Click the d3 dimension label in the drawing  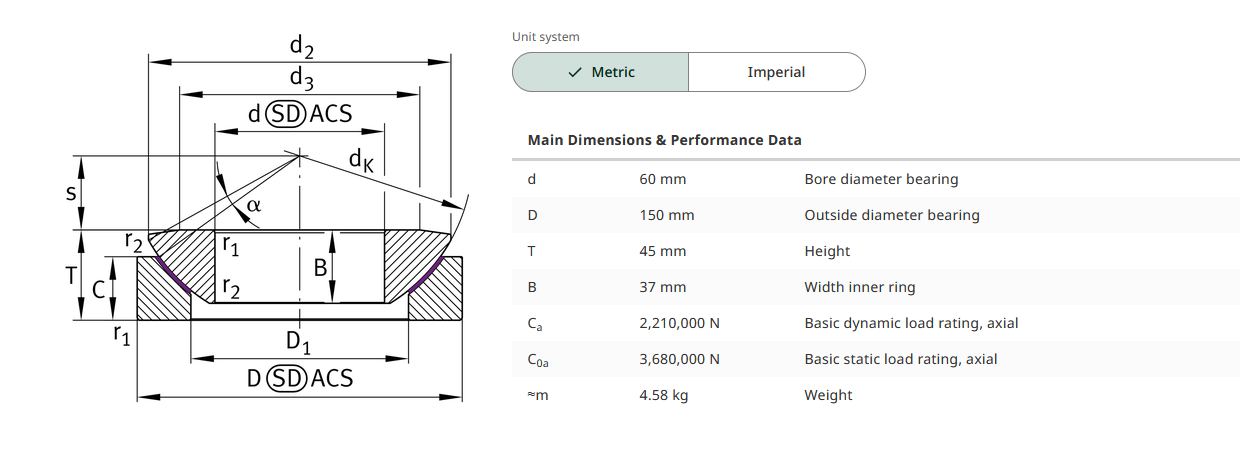(302, 79)
